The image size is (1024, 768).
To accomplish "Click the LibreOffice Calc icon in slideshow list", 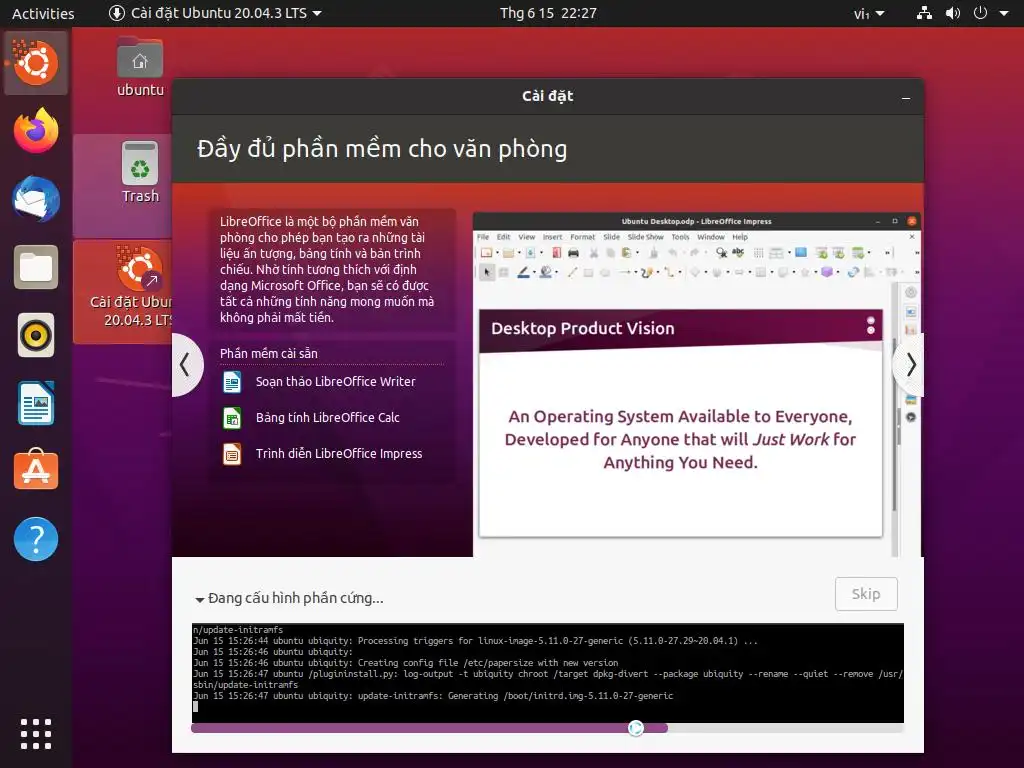I will [232, 417].
